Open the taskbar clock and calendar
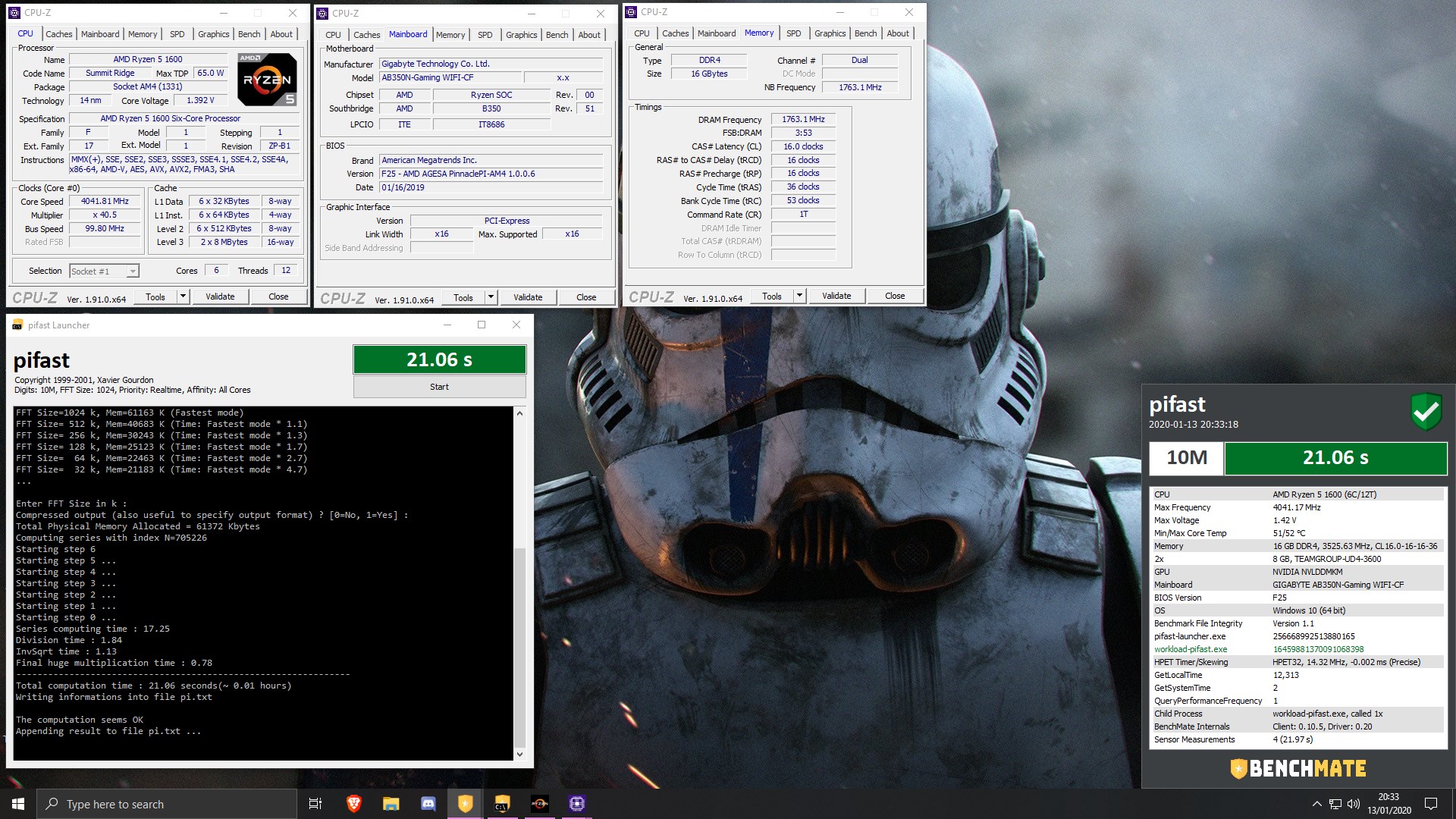Screen dimensions: 1456x819 point(1389,804)
